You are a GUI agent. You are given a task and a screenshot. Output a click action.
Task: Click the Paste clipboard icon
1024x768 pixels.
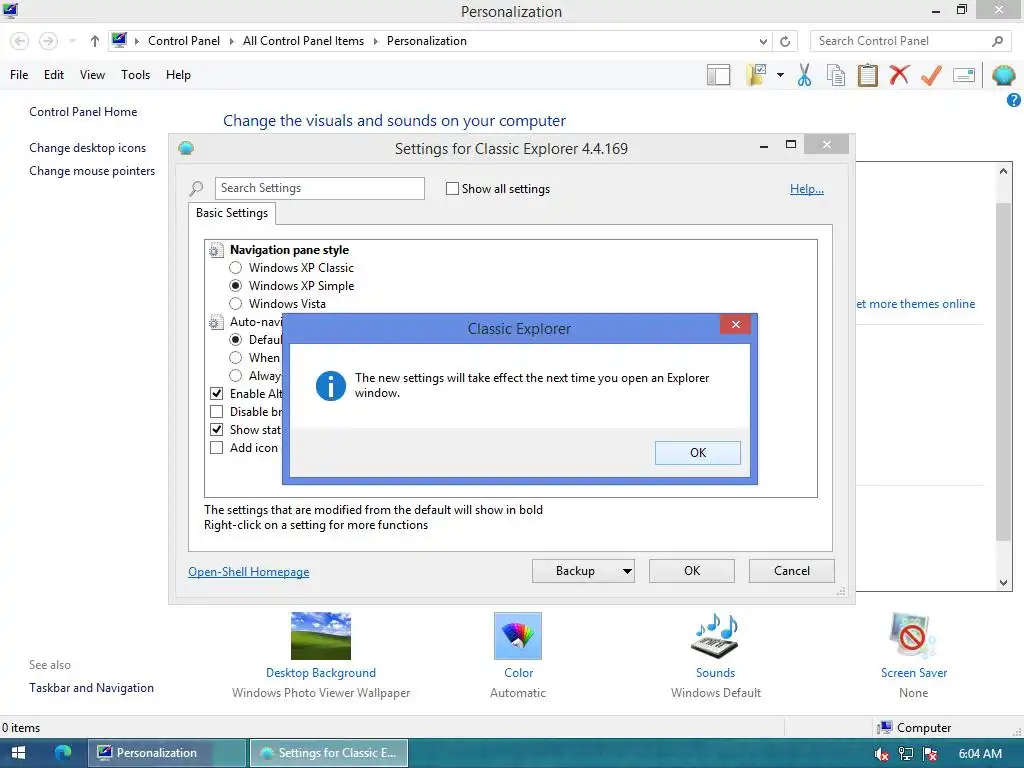[867, 75]
